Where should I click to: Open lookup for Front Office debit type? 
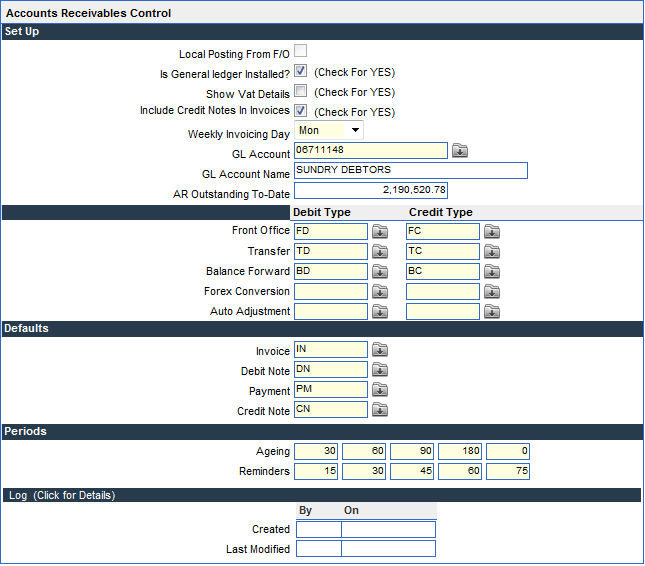coord(380,231)
